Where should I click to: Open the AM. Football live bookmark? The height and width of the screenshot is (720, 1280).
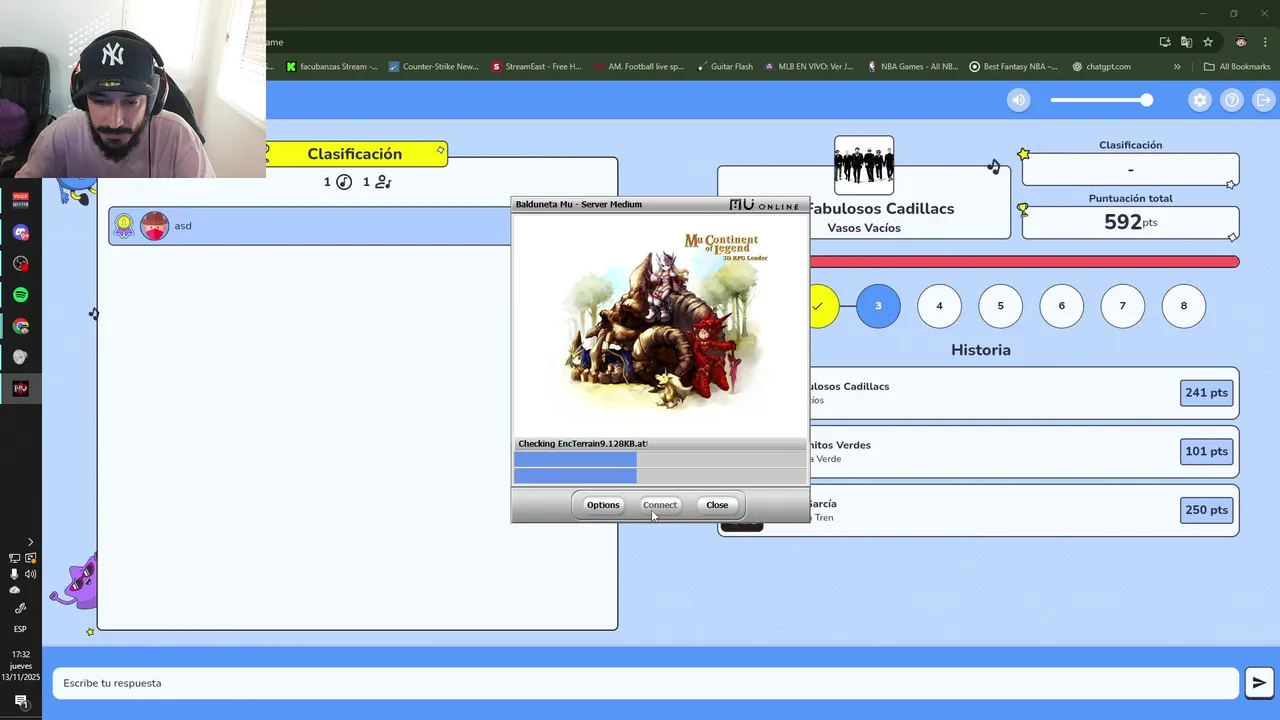pos(638,67)
